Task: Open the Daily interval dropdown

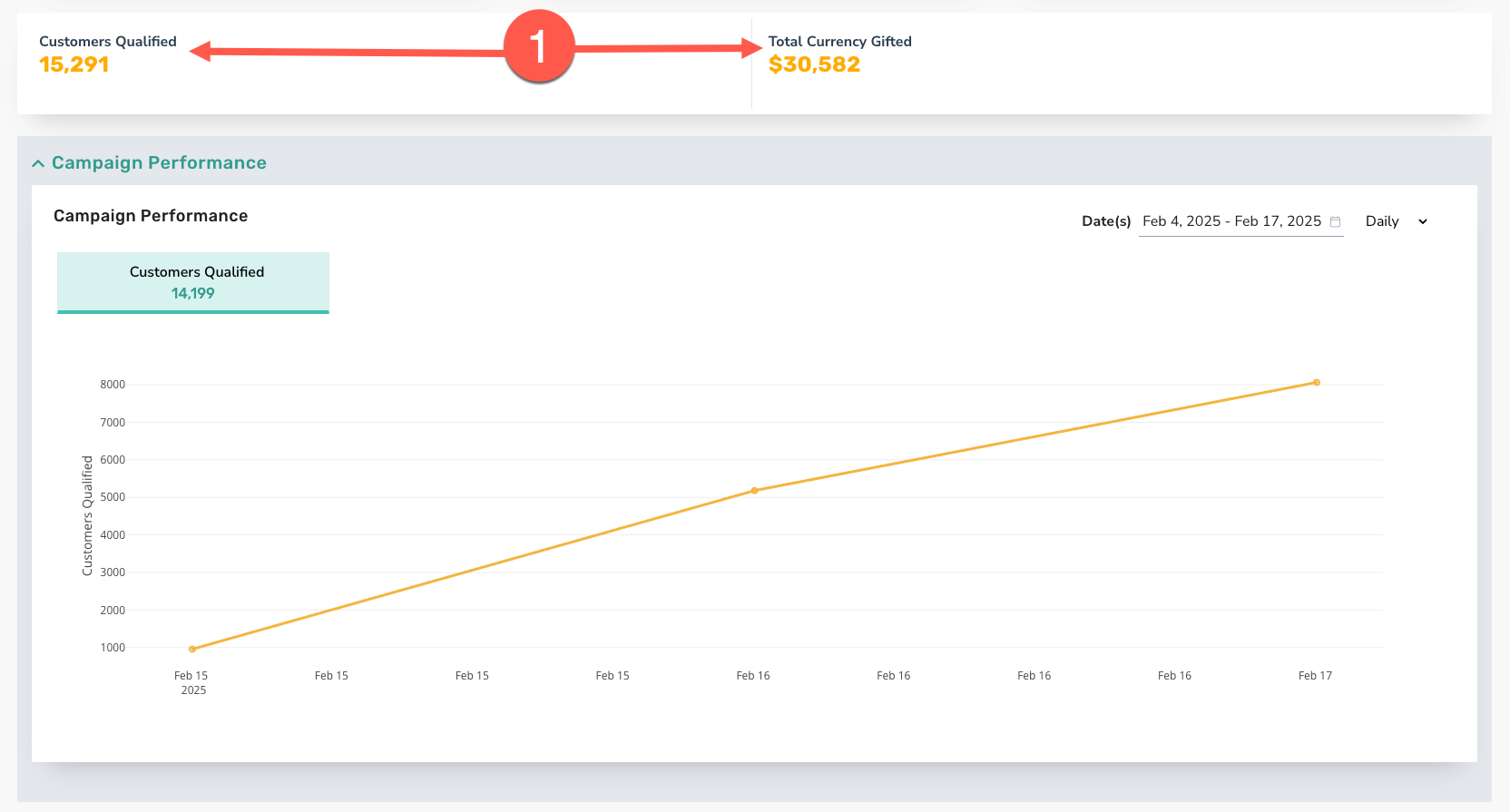Action: point(1397,221)
